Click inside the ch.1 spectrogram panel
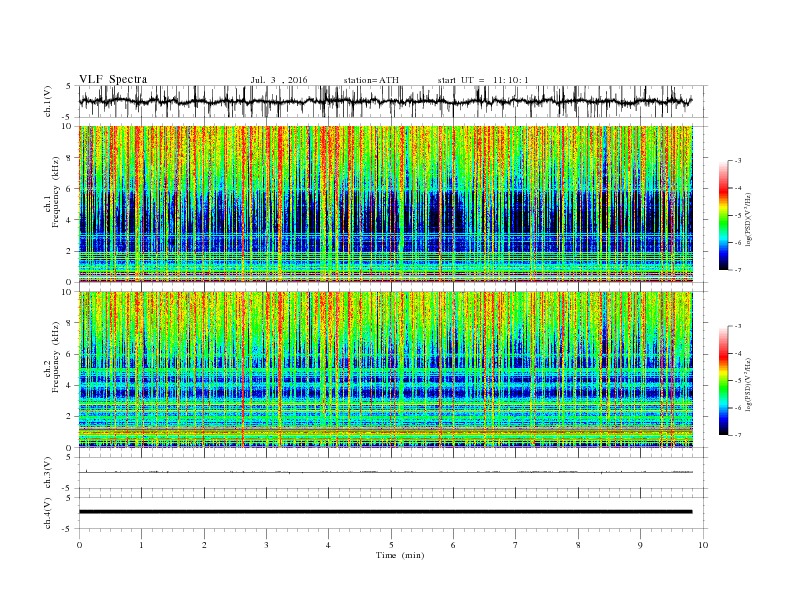792x612 pixels. click(385, 204)
